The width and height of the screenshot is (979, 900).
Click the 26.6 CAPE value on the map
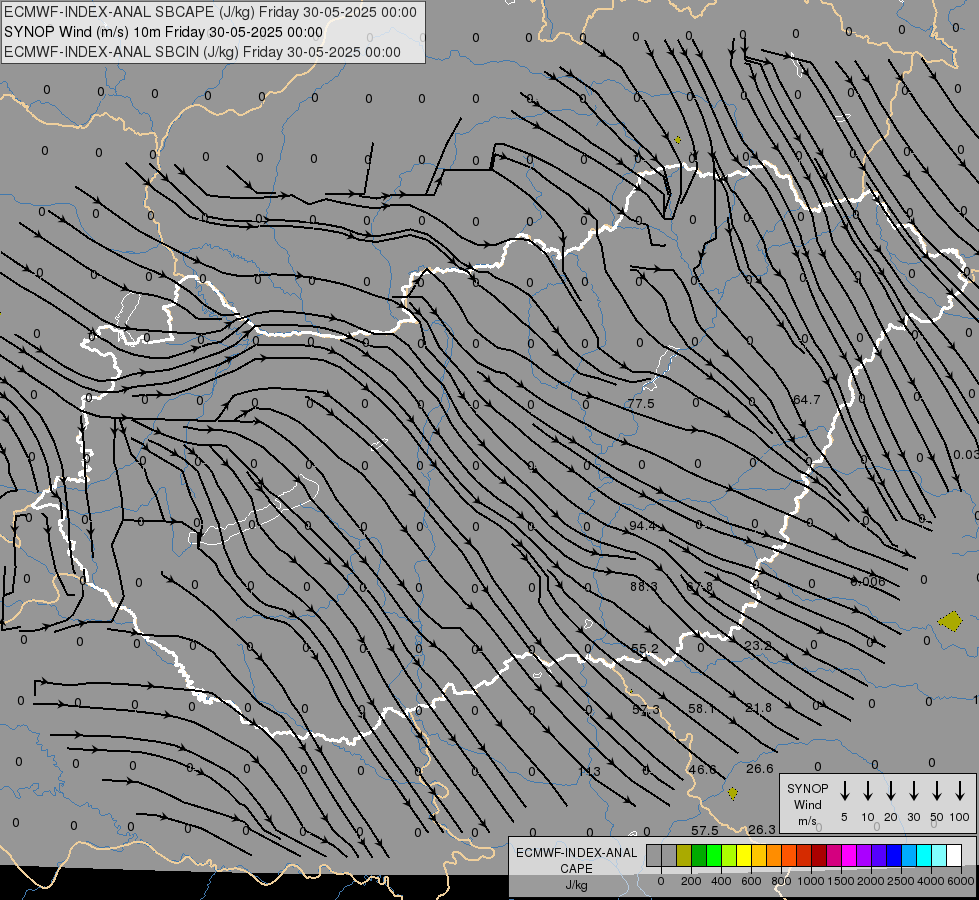(760, 768)
